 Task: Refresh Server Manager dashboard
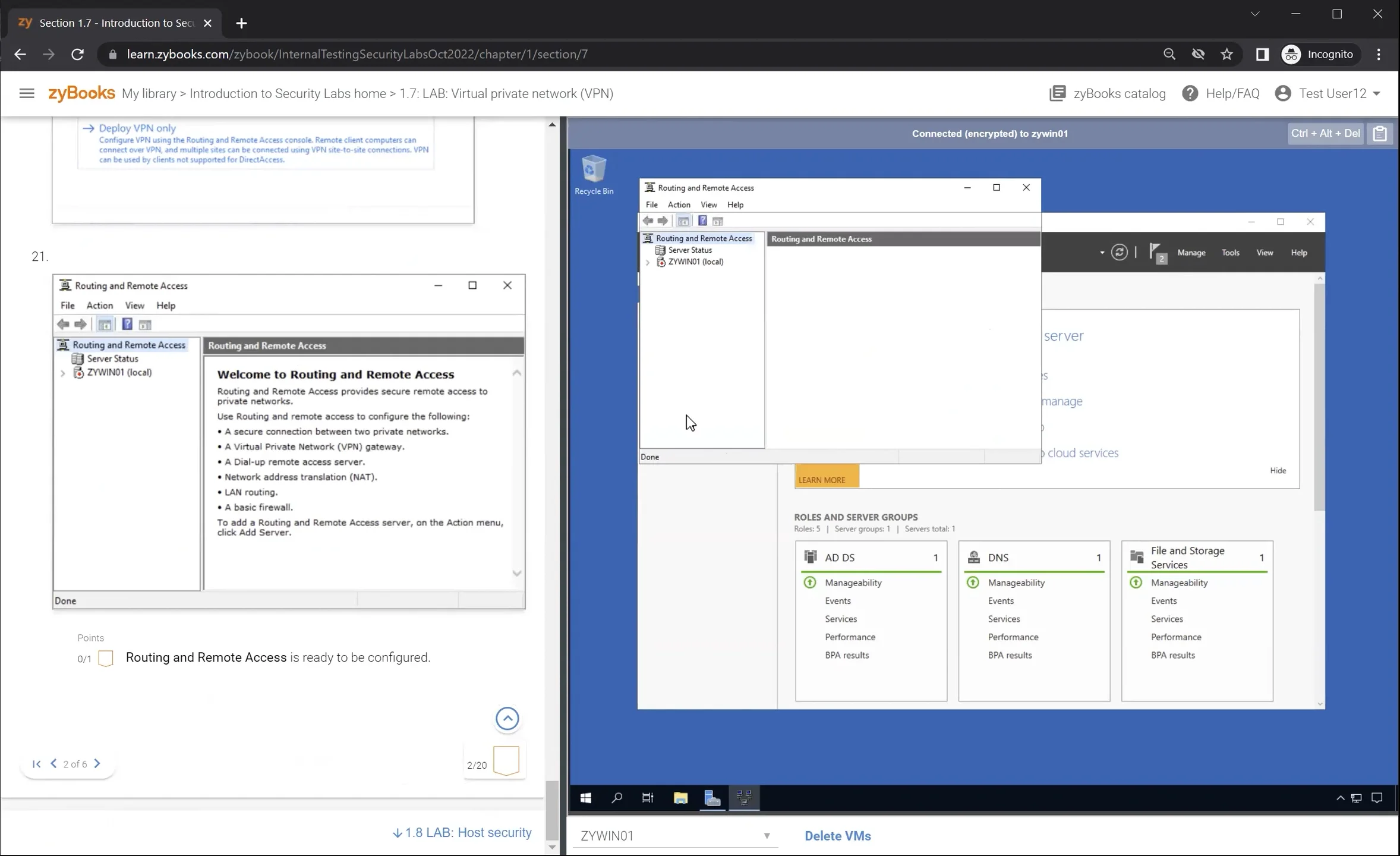[x=1119, y=252]
